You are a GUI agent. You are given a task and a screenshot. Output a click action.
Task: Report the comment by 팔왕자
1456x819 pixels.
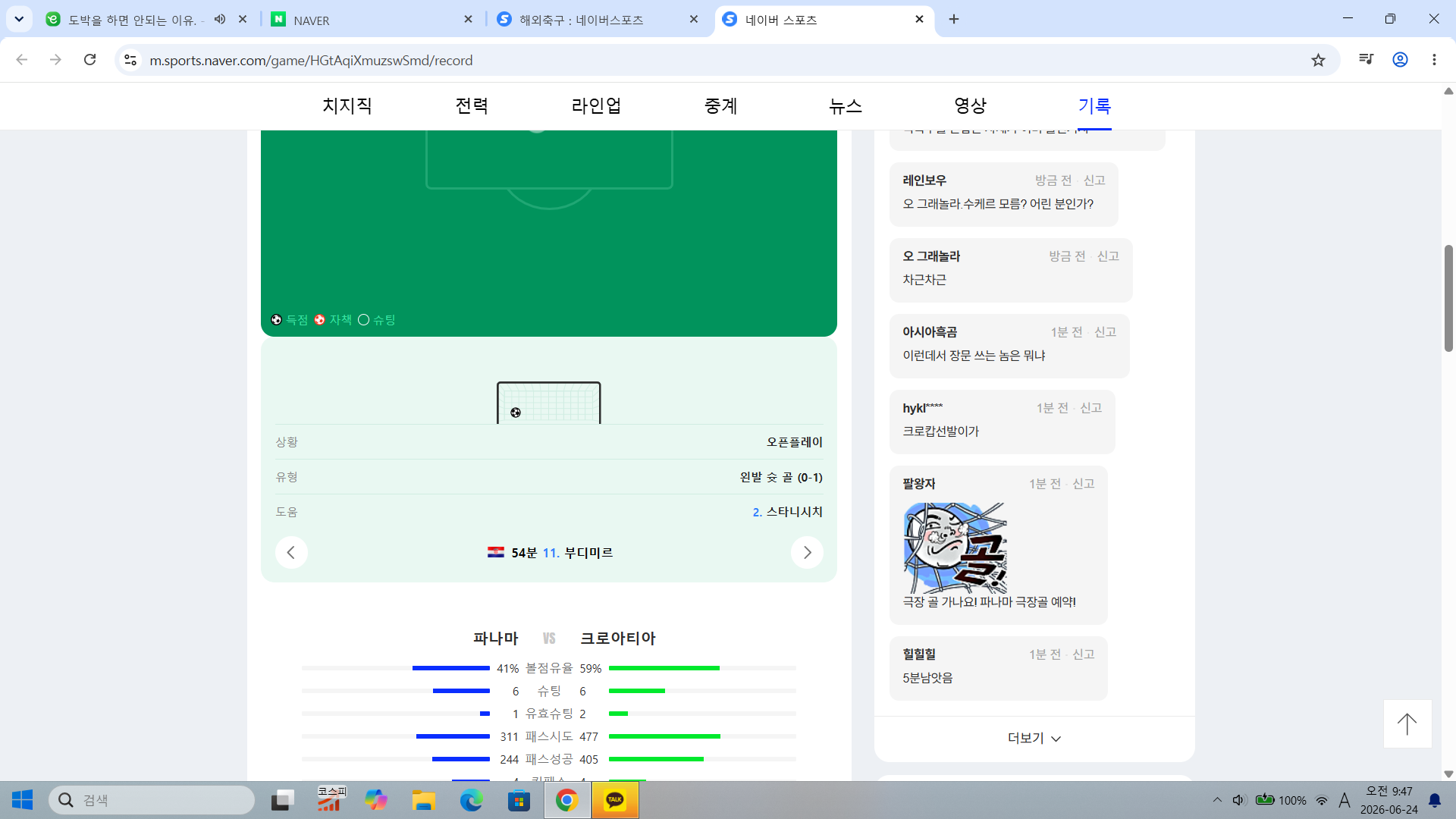pos(1083,484)
